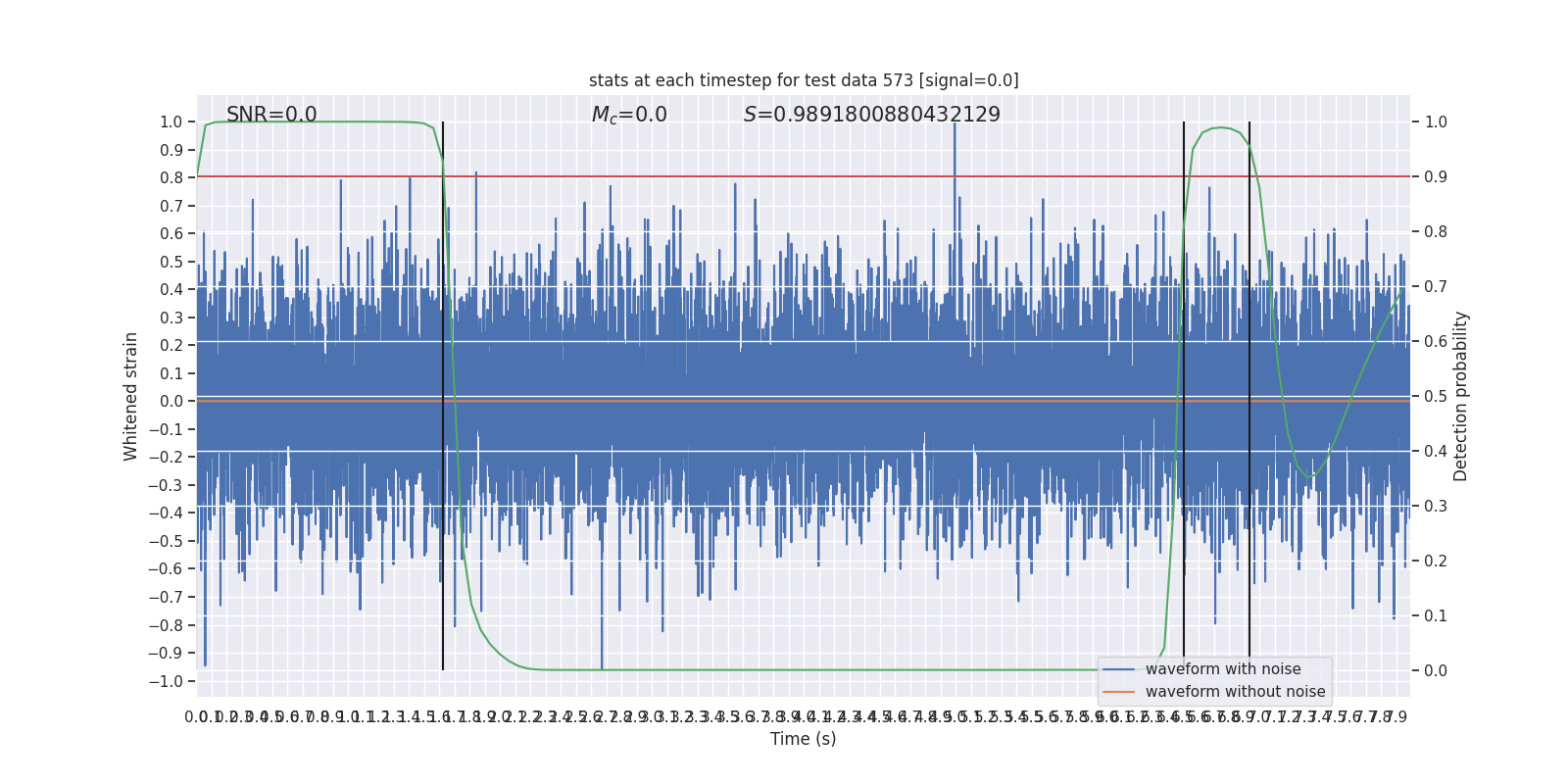The image size is (1568, 784).
Task: Click the blue legend line swatch
Action: [x=1119, y=669]
